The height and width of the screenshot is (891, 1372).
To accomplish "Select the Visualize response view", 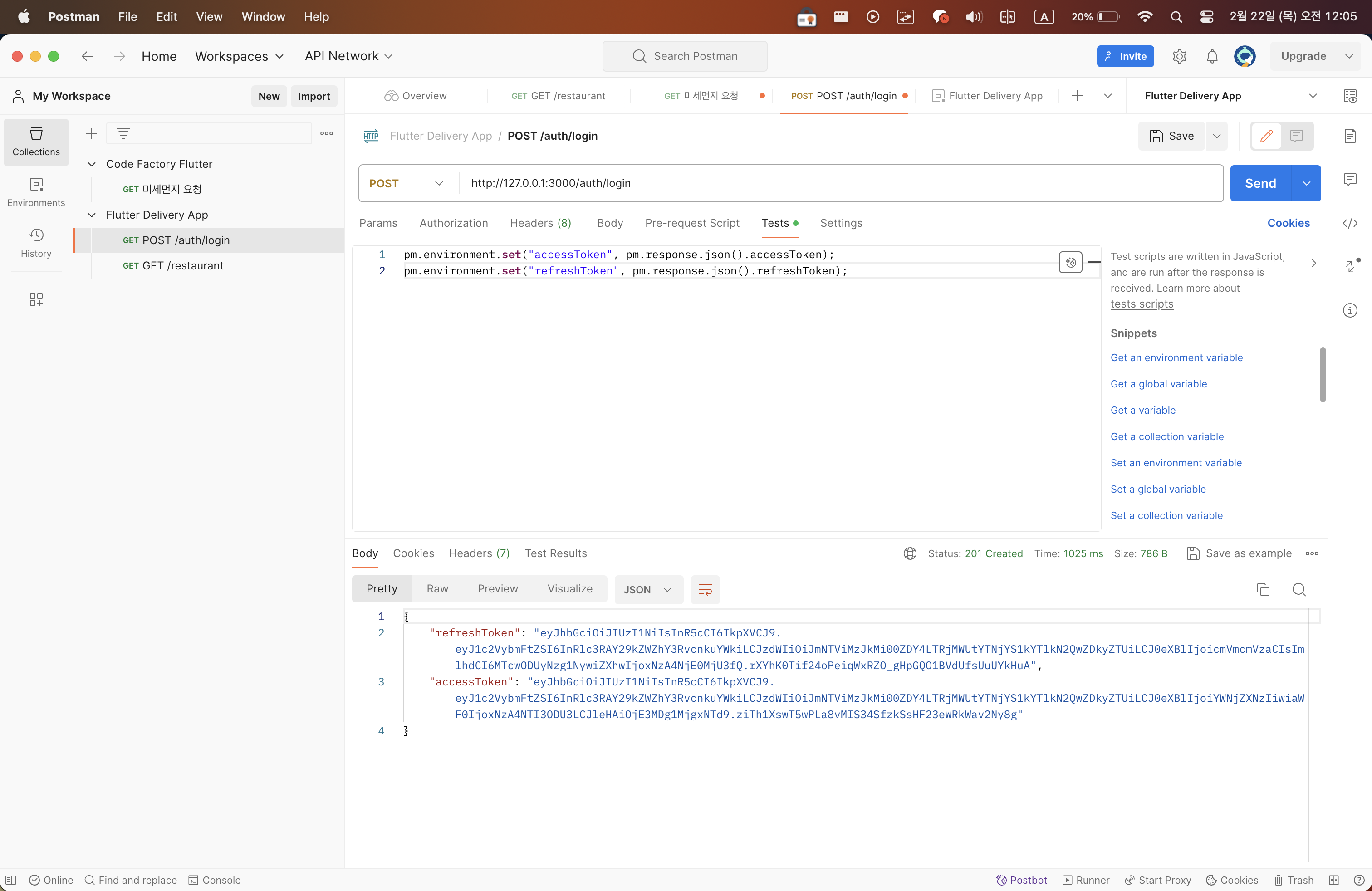I will 569,589.
